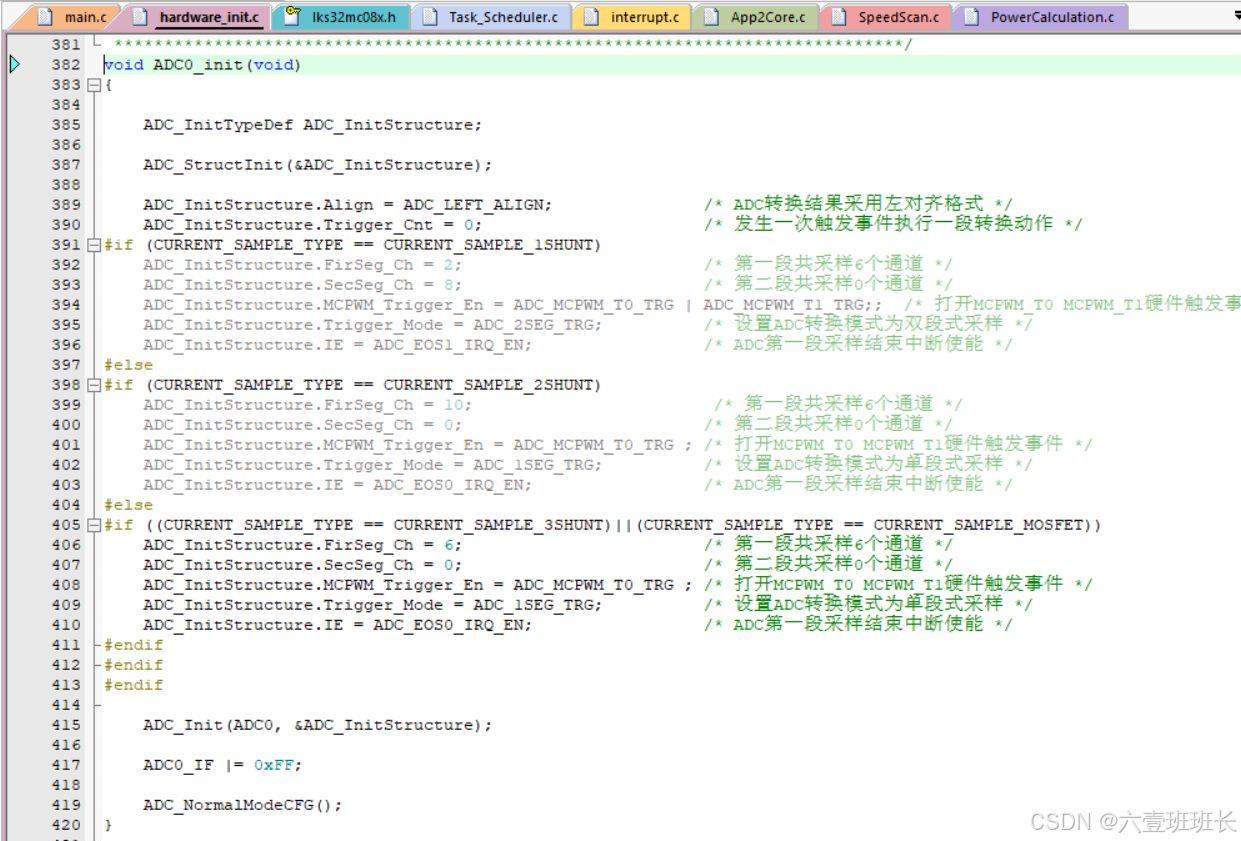
Task: Click the comment '发生一次触发事件执行一段转换动作'
Action: pyautogui.click(x=893, y=224)
